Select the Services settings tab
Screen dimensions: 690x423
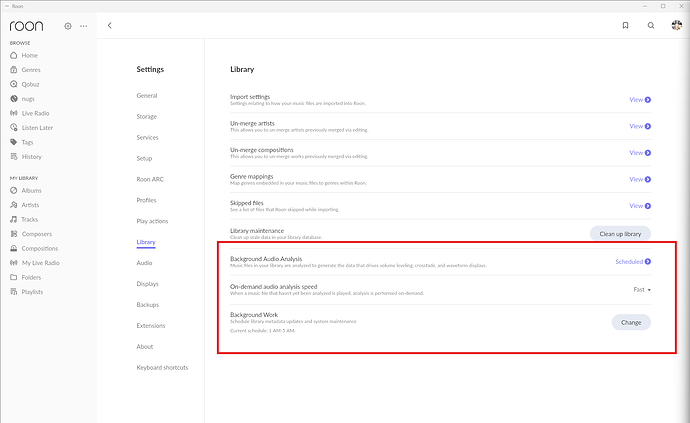(x=147, y=137)
